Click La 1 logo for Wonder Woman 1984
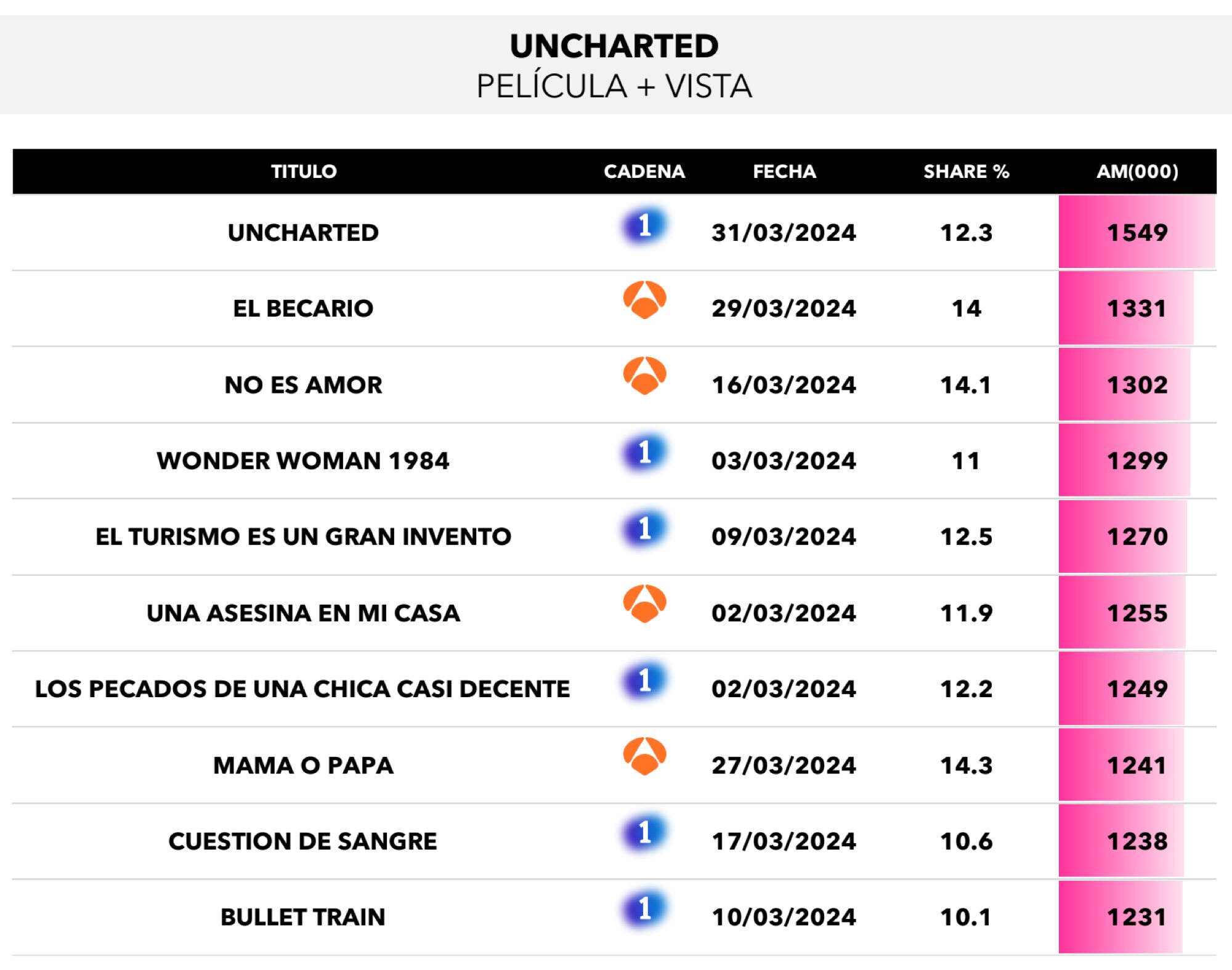Screen dimensions: 1232x970 coord(644,453)
